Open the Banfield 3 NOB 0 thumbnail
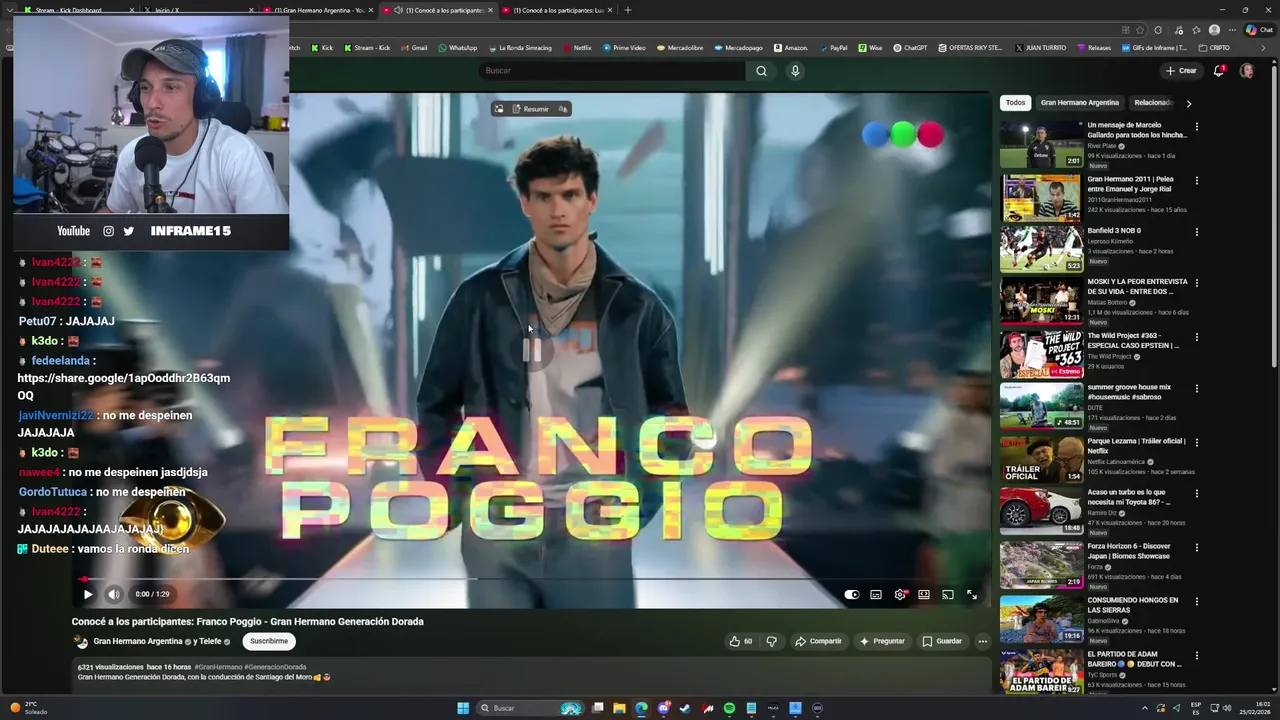Viewport: 1280px width, 720px height. coord(1041,249)
